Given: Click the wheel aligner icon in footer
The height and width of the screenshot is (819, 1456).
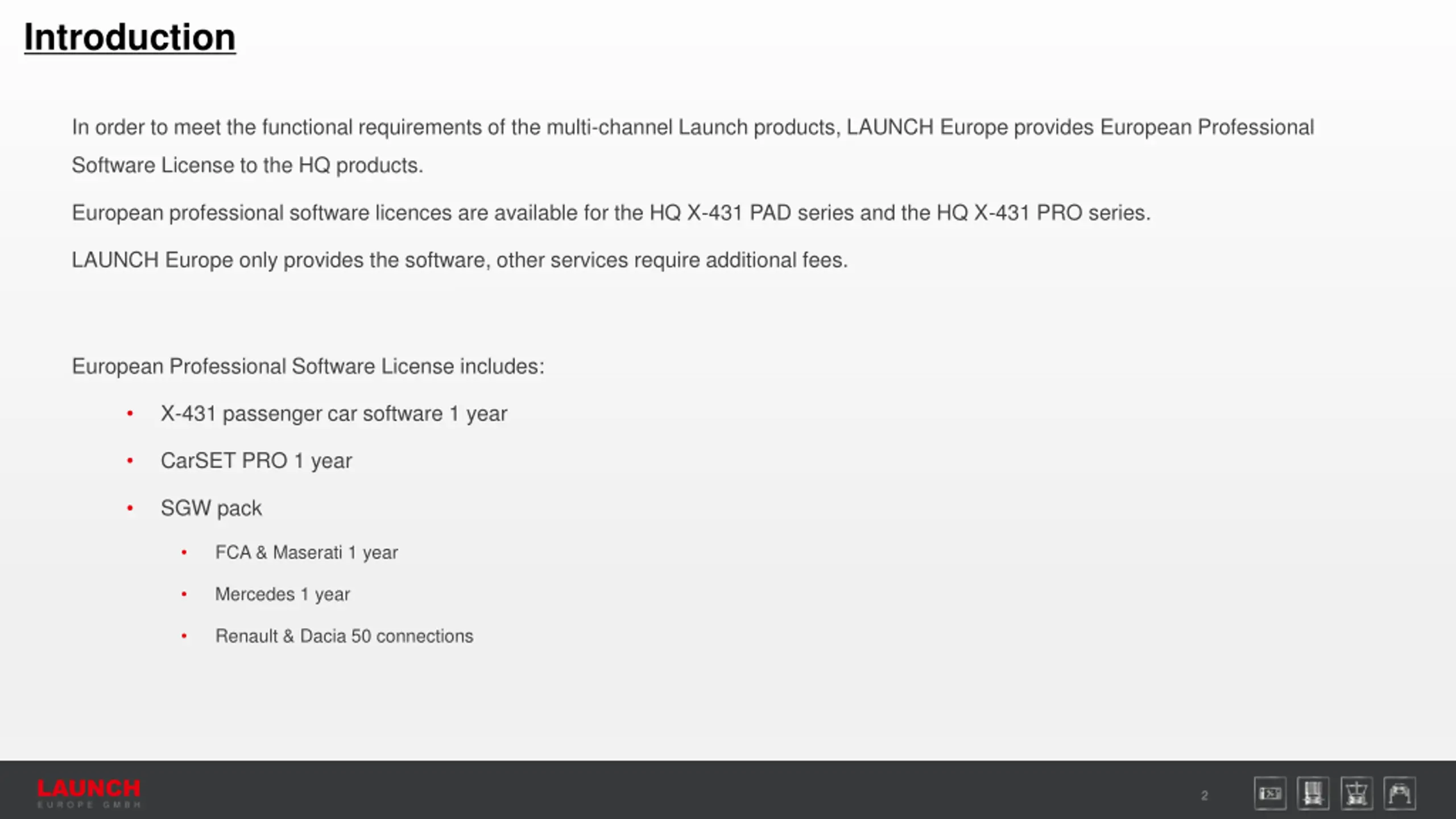Looking at the screenshot, I should pyautogui.click(x=1357, y=793).
